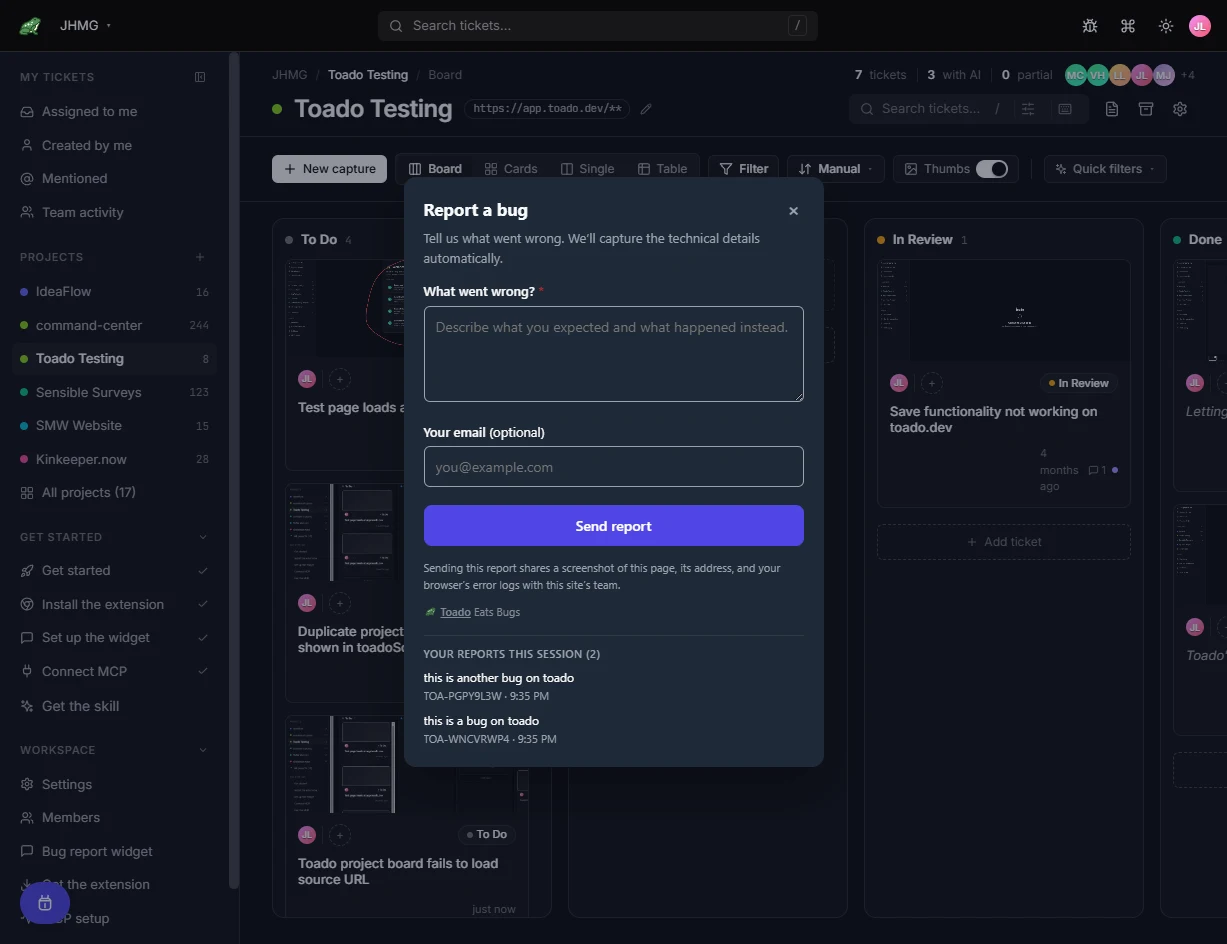
Task: Switch to Cards view
Action: [x=511, y=169]
